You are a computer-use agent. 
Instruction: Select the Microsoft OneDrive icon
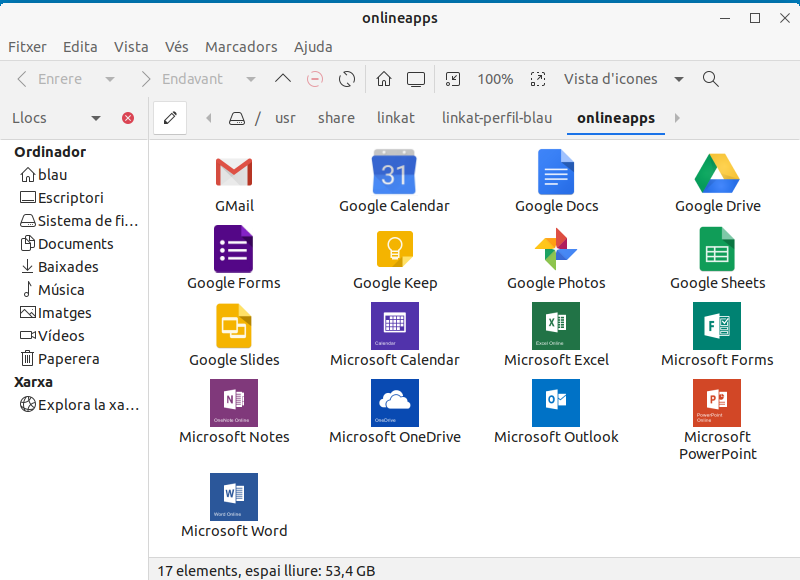click(394, 403)
